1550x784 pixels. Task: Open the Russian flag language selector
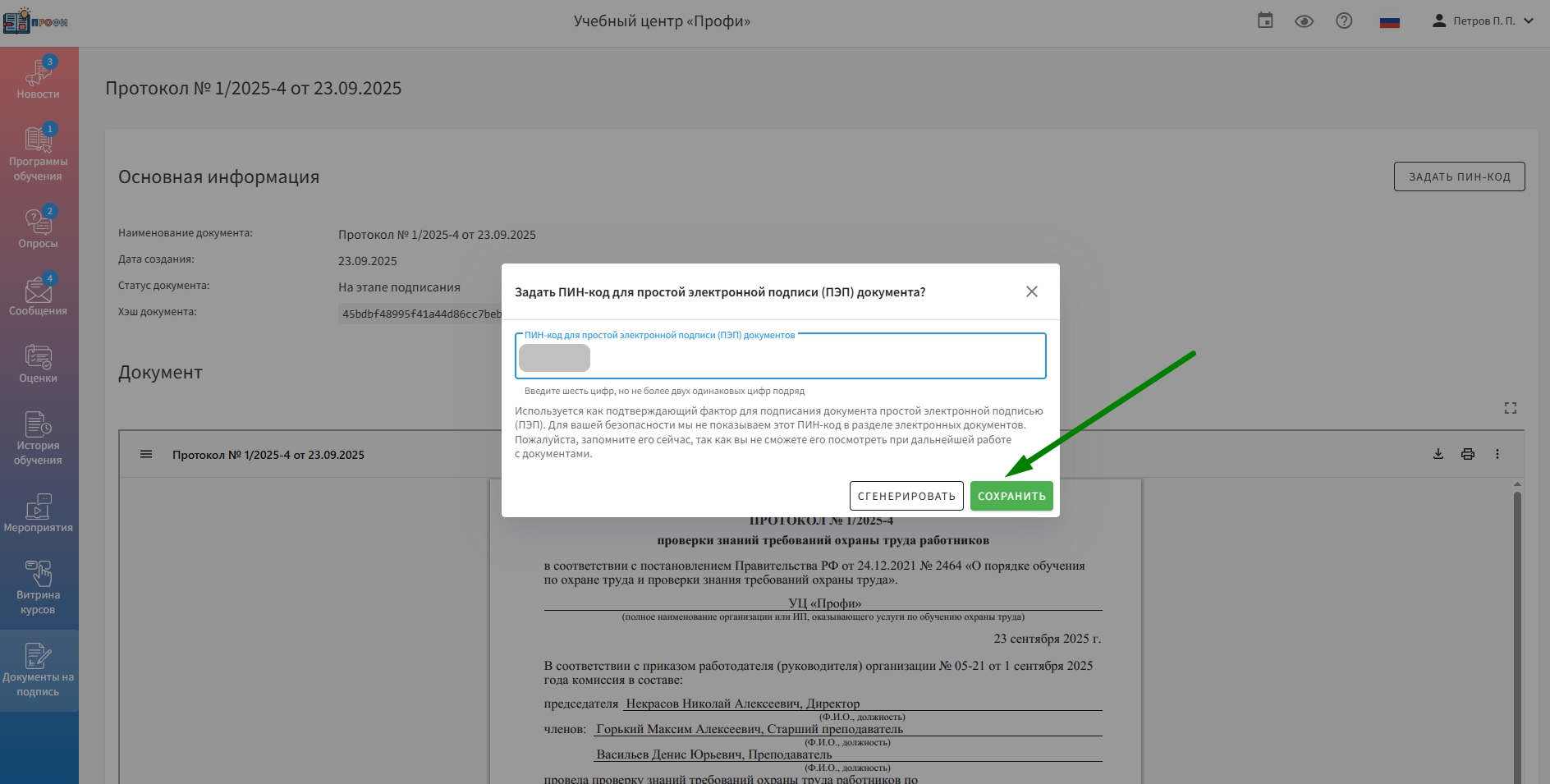pyautogui.click(x=1389, y=21)
